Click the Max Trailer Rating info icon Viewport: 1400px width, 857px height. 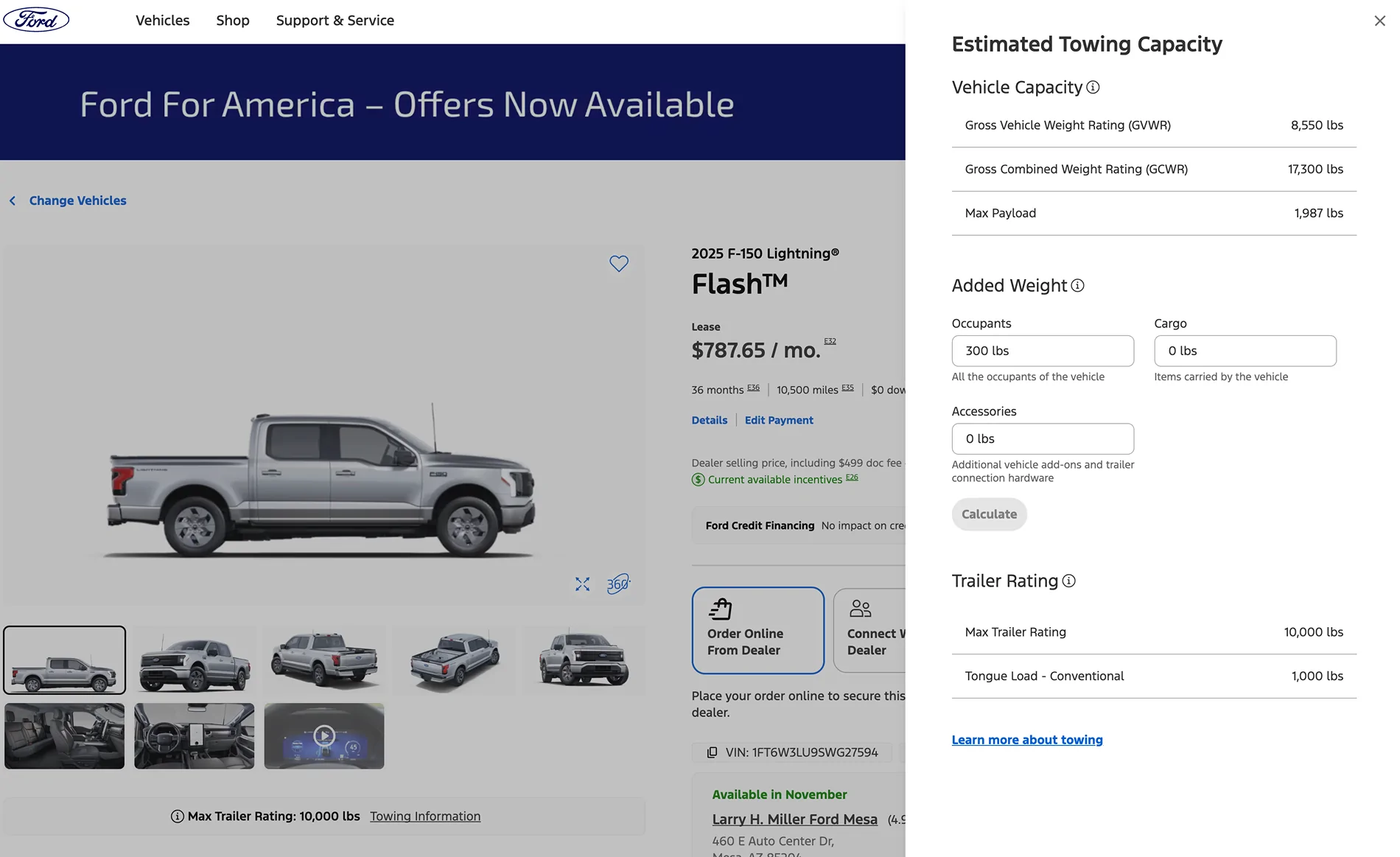click(177, 816)
